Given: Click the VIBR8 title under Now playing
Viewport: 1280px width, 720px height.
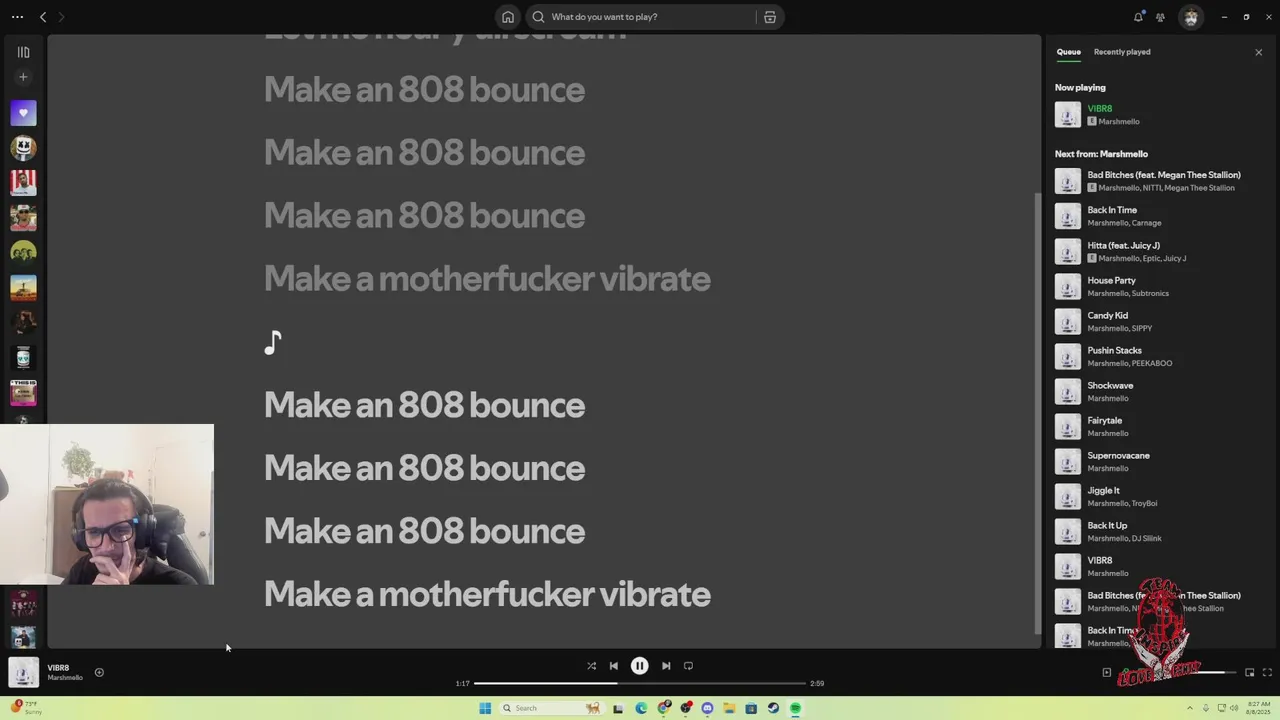Looking at the screenshot, I should (1099, 108).
